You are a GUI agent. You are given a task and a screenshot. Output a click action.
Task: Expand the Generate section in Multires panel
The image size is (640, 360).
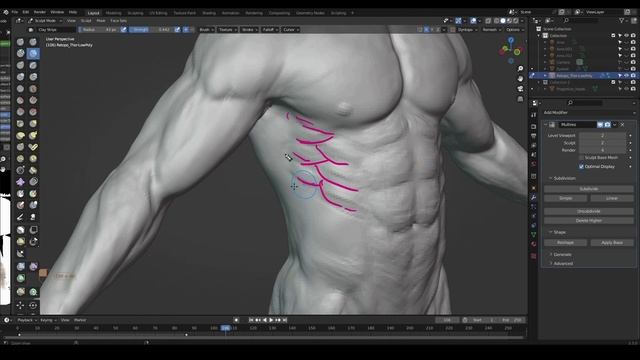(562, 254)
